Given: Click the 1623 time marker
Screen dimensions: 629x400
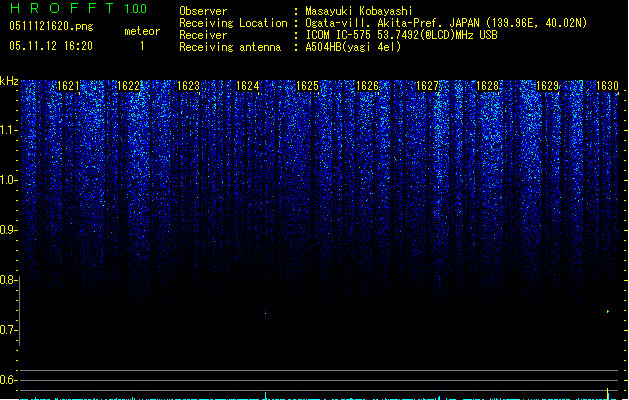Looking at the screenshot, I should point(188,85).
